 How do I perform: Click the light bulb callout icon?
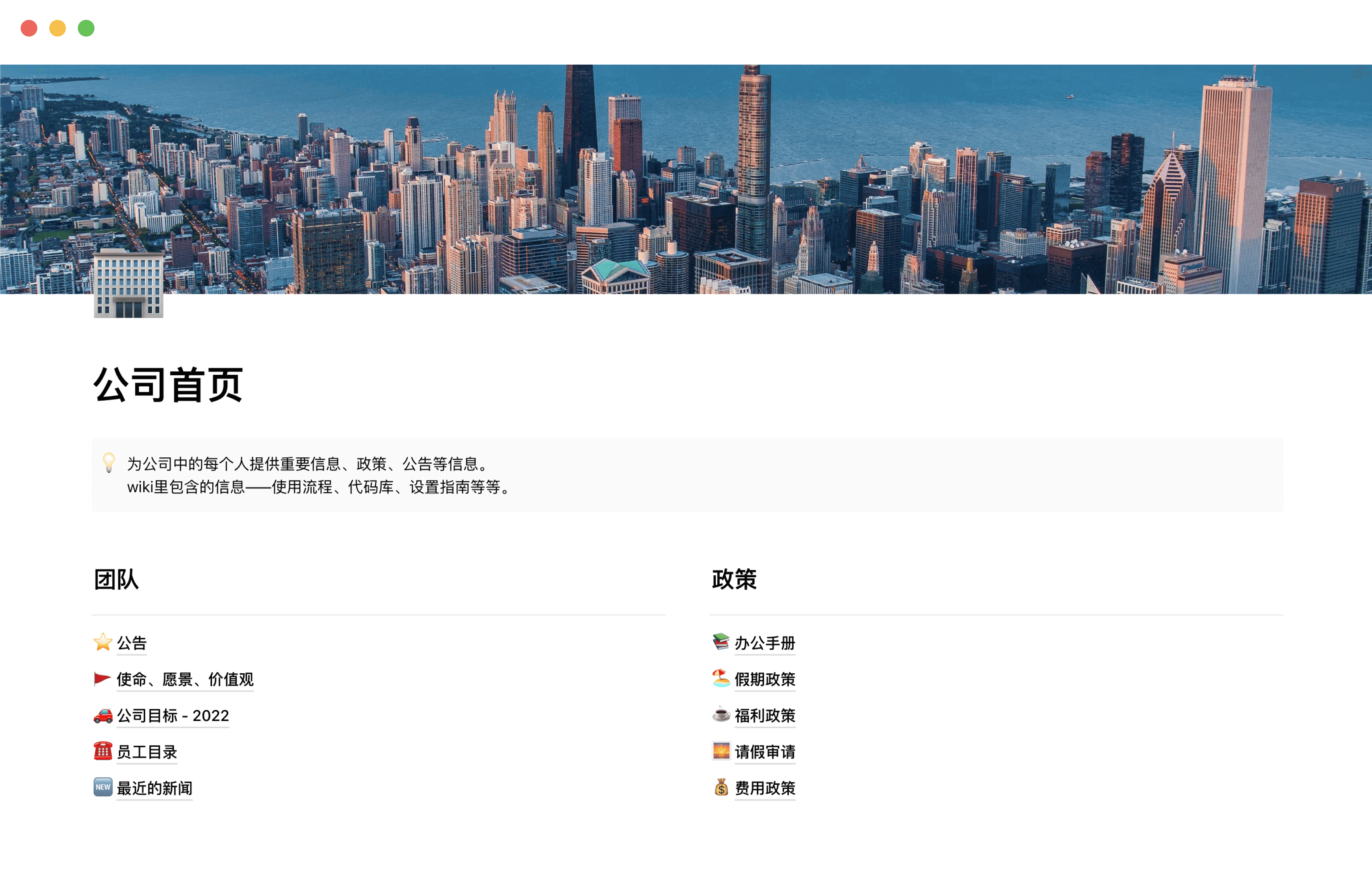click(x=109, y=463)
